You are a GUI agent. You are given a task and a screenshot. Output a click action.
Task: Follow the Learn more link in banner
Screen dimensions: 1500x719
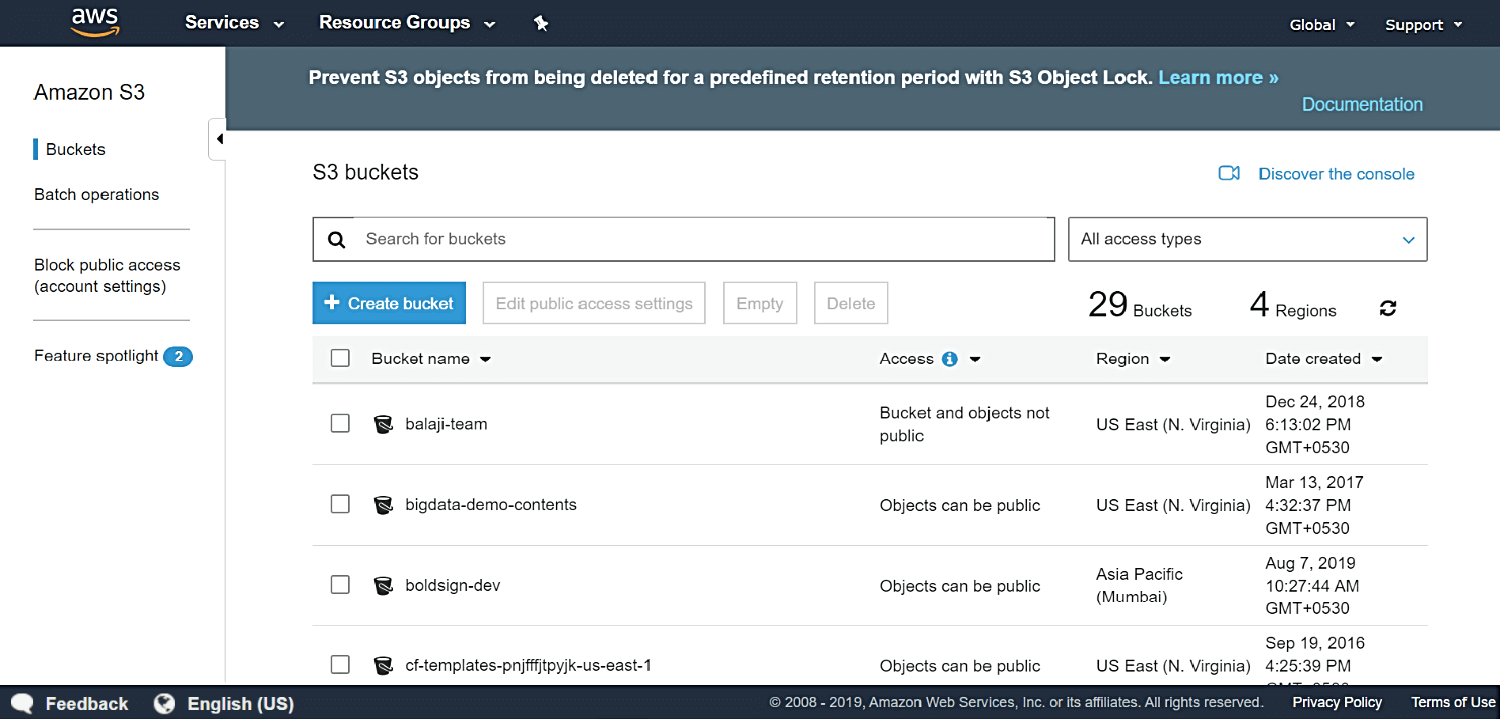click(x=1217, y=78)
